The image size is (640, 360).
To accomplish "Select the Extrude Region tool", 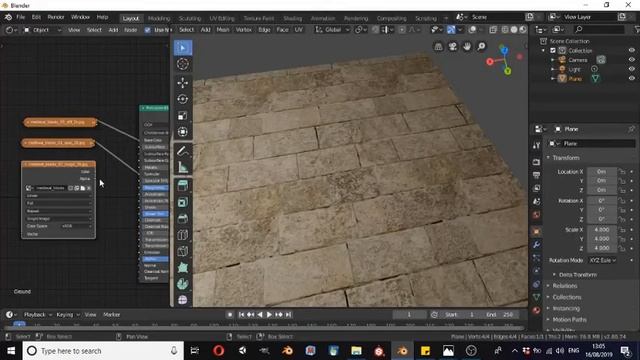I will [x=183, y=186].
